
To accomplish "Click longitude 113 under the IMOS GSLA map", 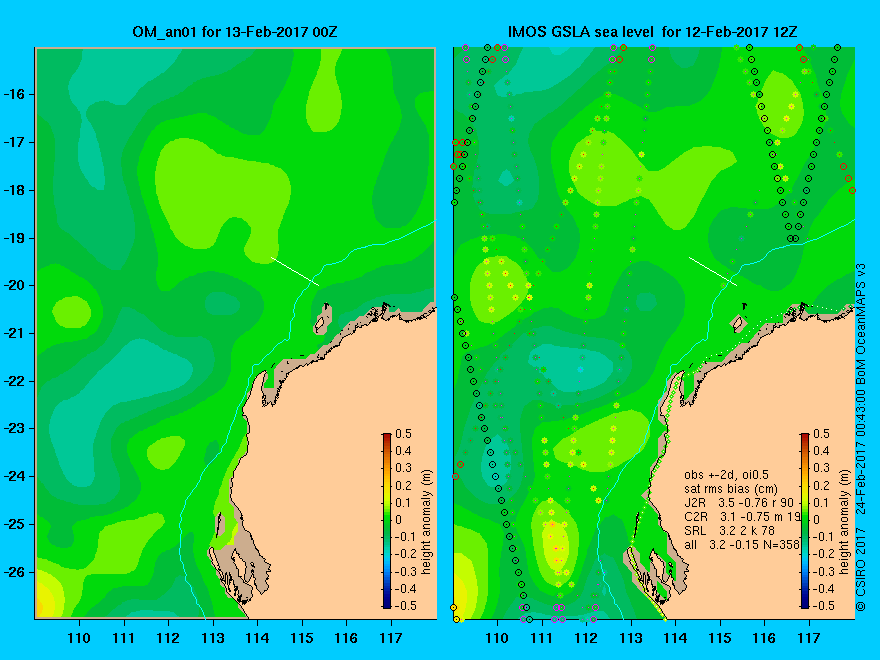I will point(631,638).
